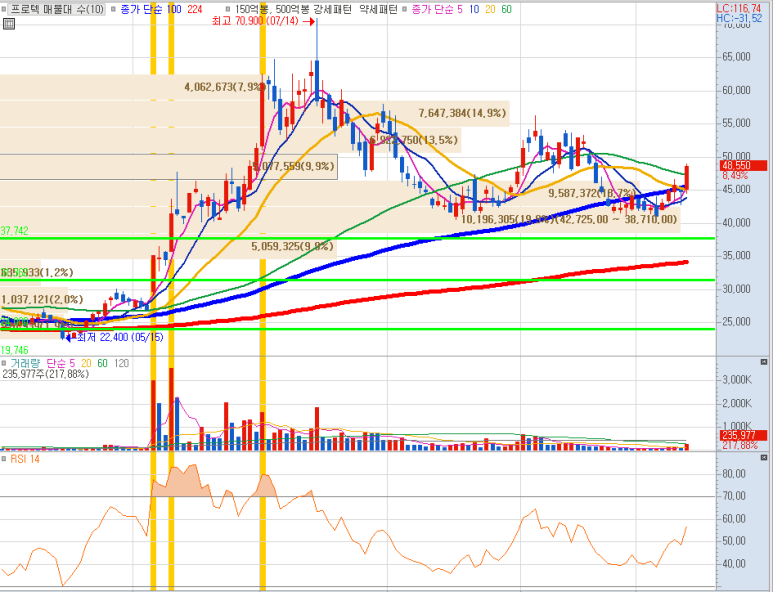Click the 9,587,372(18,7%) volume profile label

click(x=592, y=193)
